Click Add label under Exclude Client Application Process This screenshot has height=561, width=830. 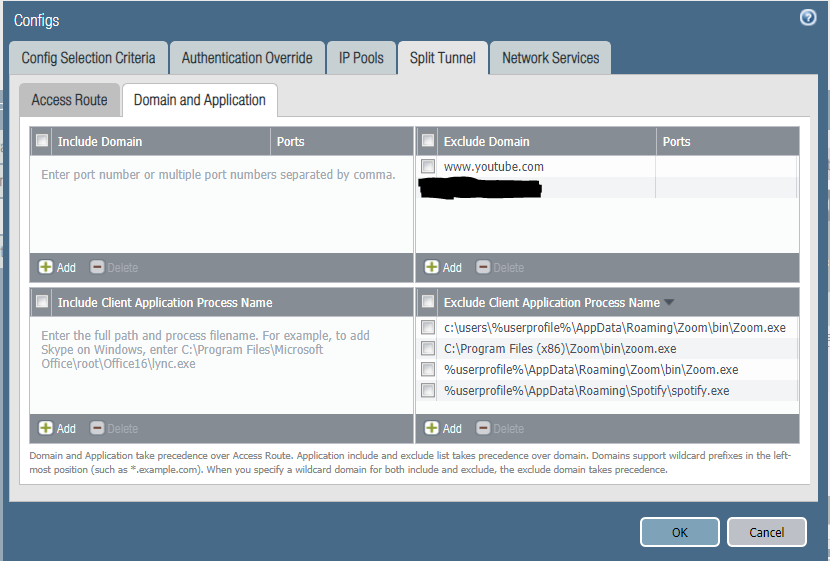click(452, 429)
